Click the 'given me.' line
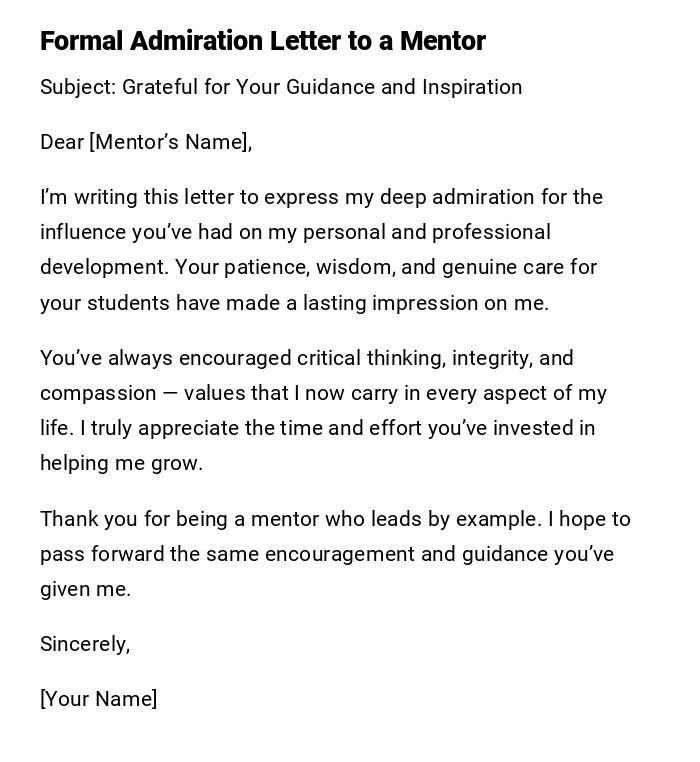This screenshot has height=762, width=700. click(85, 589)
